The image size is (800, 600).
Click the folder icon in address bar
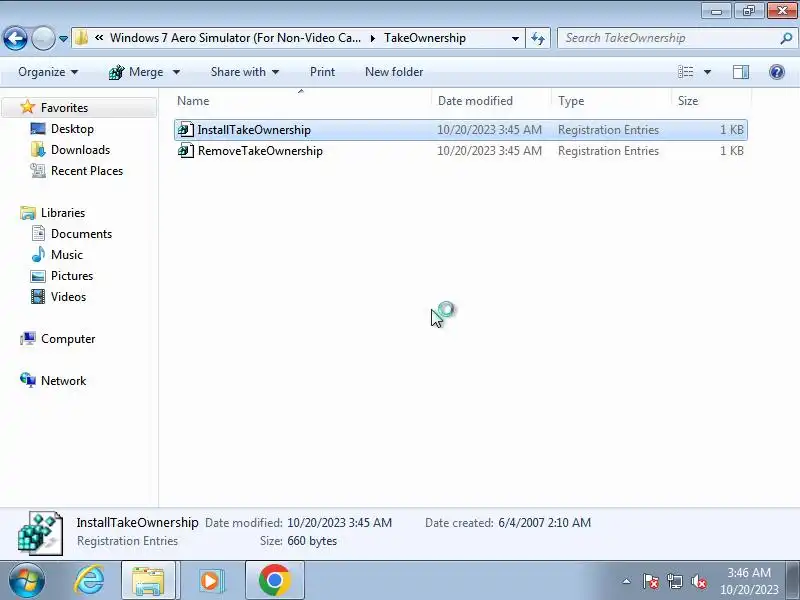[81, 38]
